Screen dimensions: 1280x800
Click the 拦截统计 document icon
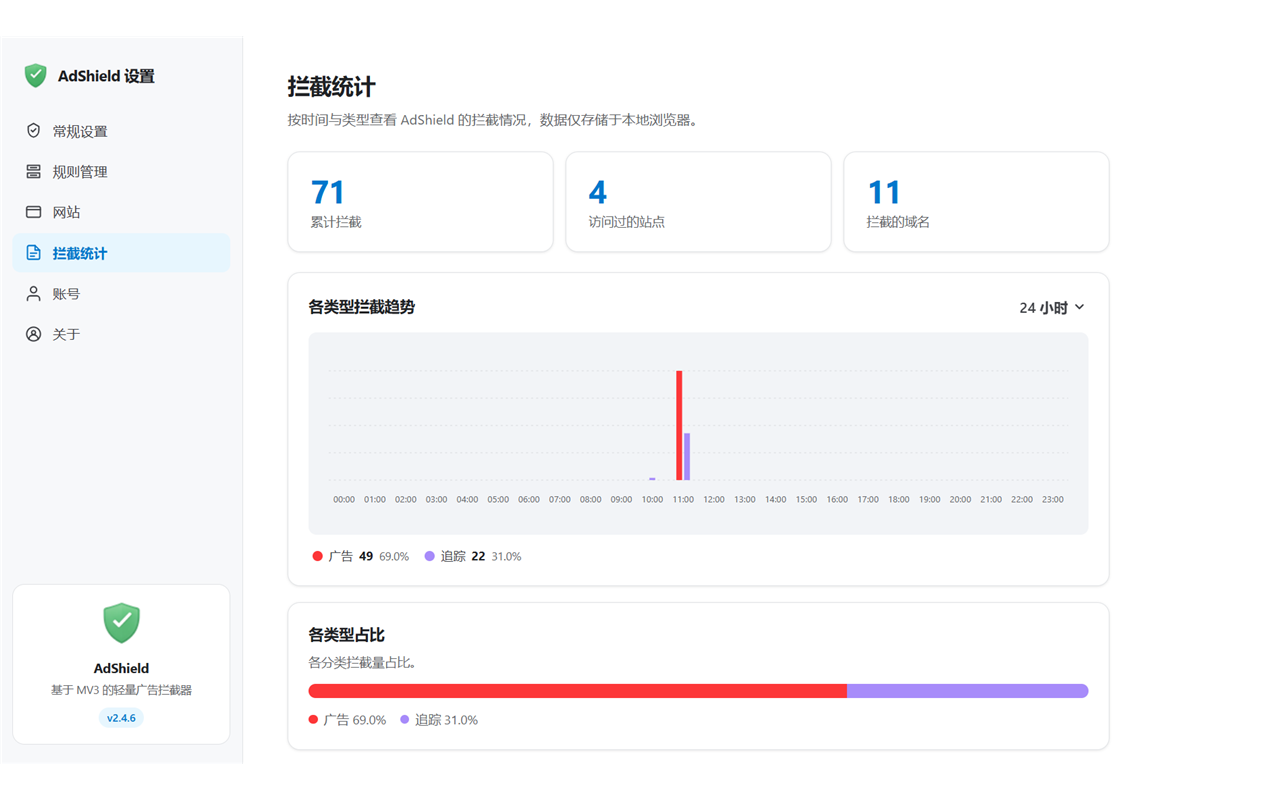[x=33, y=253]
